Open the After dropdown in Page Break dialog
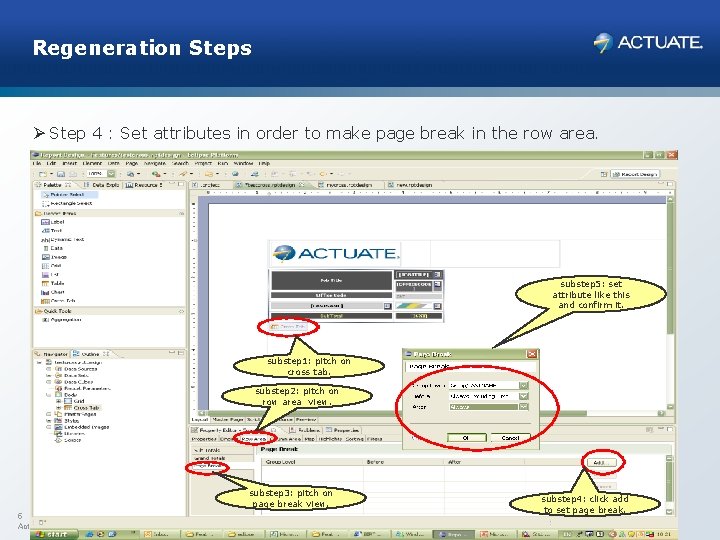The width and height of the screenshot is (720, 540). coord(523,407)
